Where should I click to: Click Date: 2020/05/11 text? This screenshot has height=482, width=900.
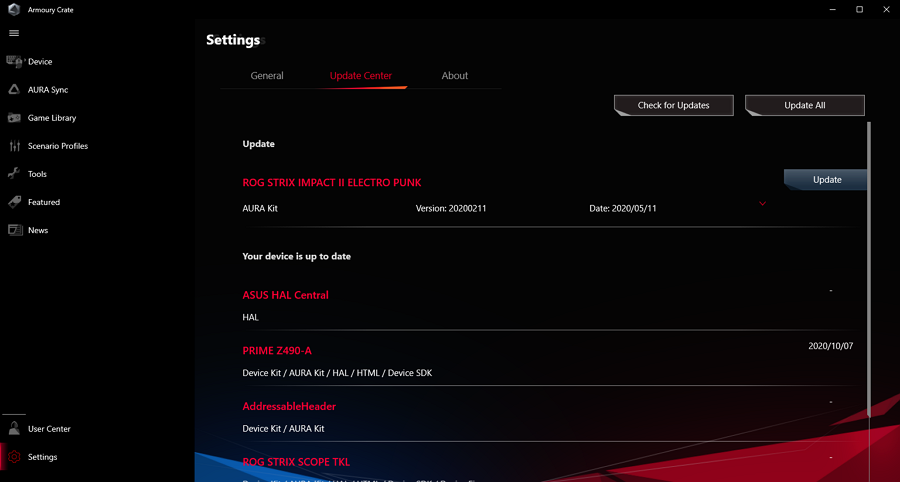623,209
